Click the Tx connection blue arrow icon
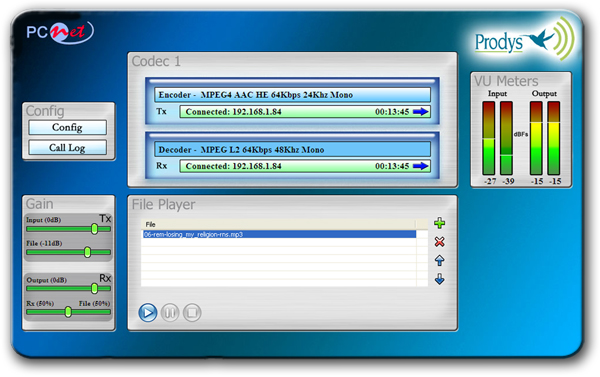 click(421, 112)
